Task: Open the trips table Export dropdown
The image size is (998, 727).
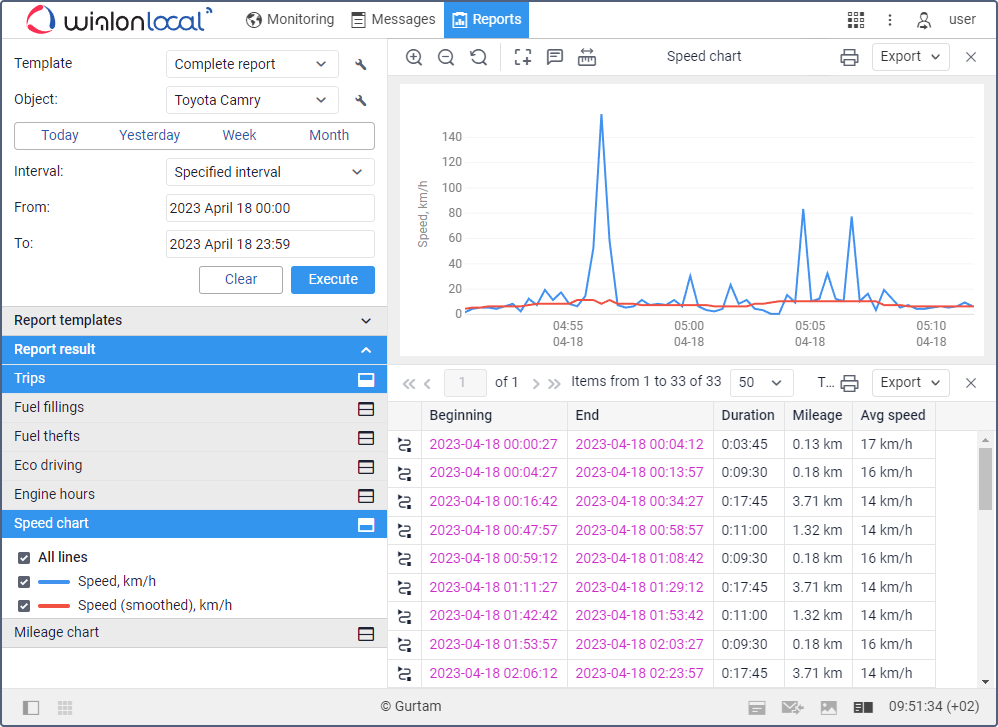Action: point(910,383)
